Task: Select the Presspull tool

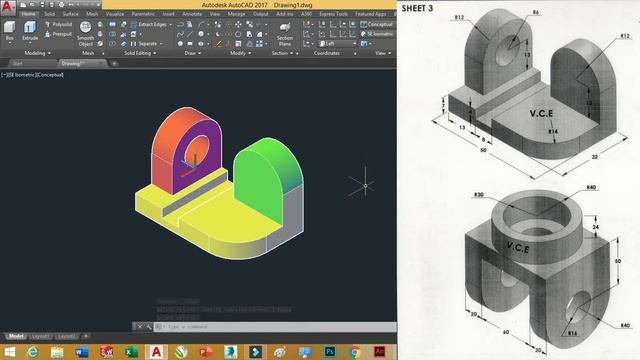Action: pos(58,34)
